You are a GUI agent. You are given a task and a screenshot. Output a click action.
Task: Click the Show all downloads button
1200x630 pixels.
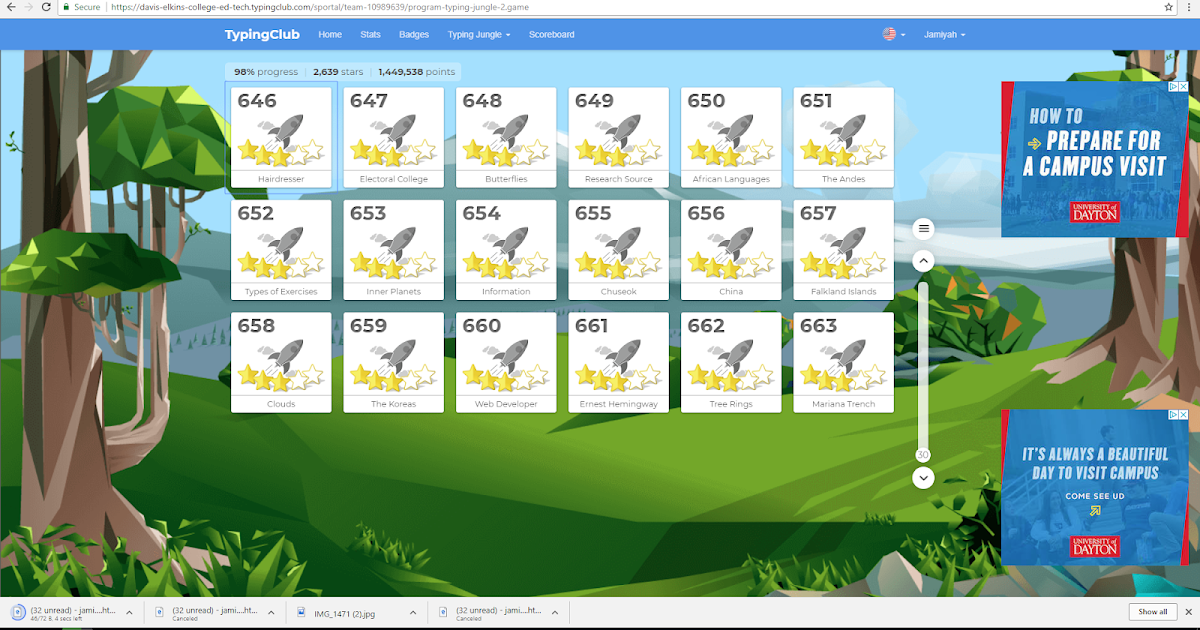pyautogui.click(x=1154, y=611)
